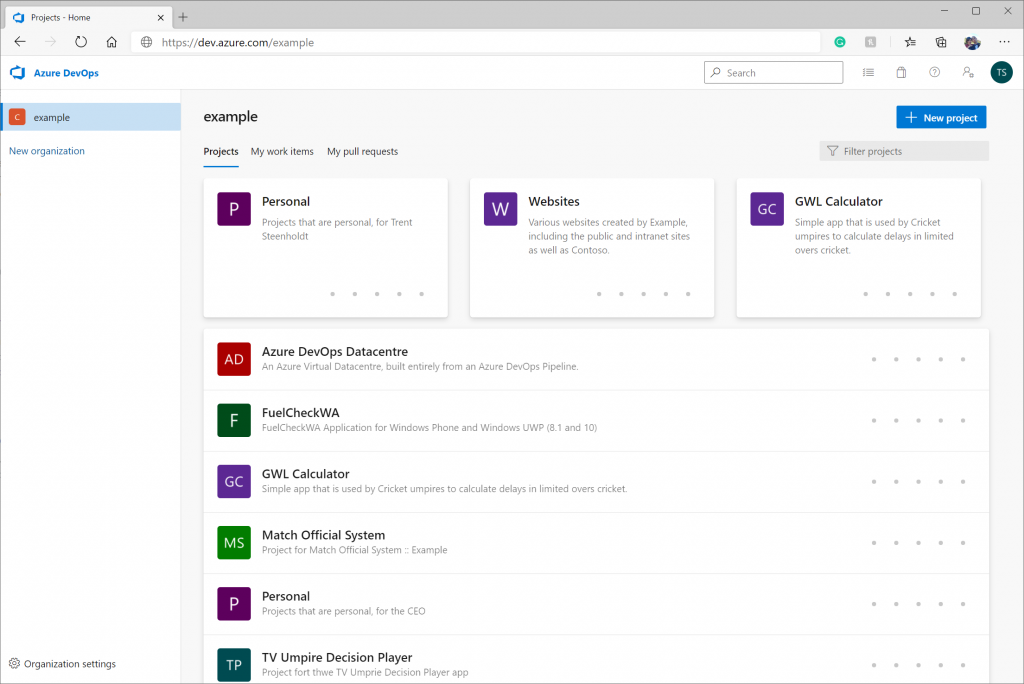Viewport: 1024px width, 684px height.
Task: Close the Projects - Home browser tab
Action: coord(161,18)
